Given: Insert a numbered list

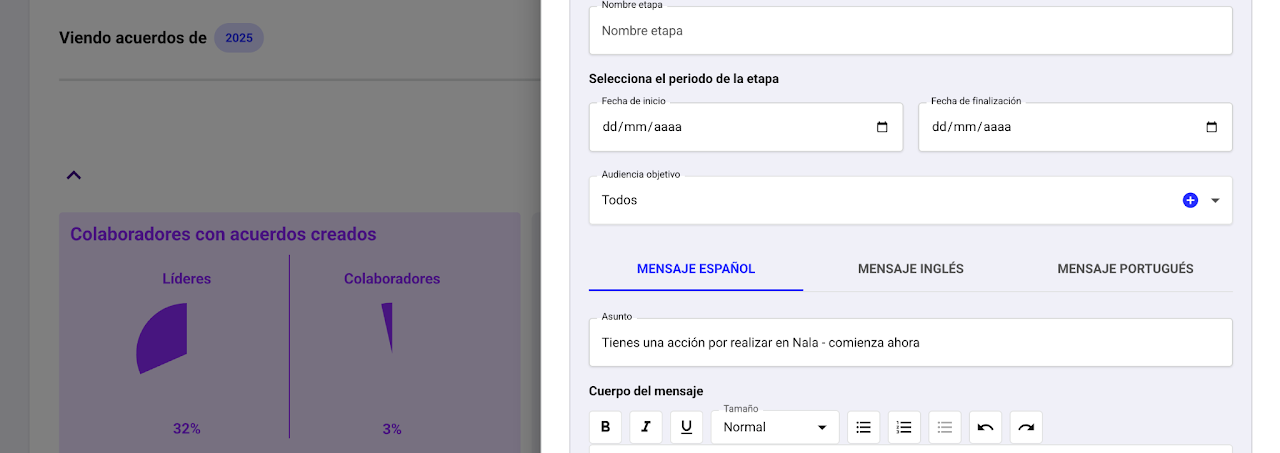Looking at the screenshot, I should (x=904, y=427).
